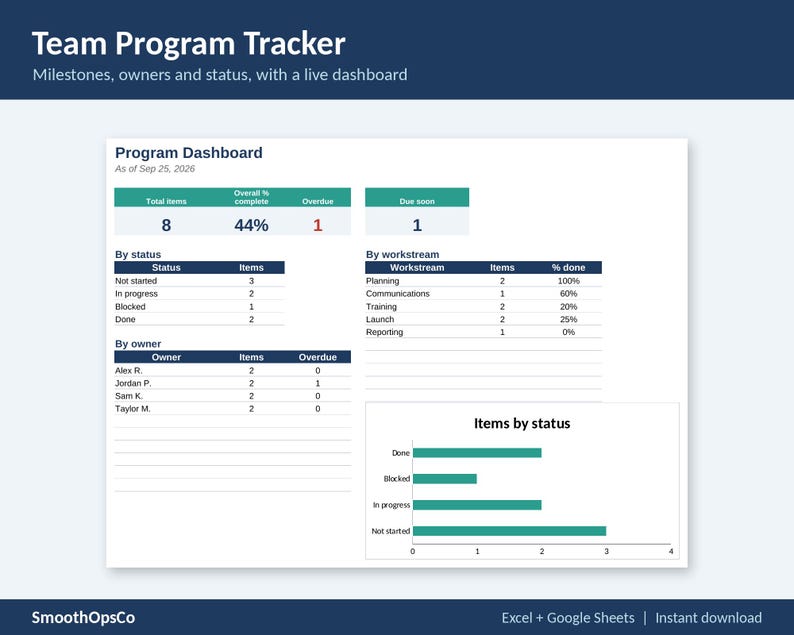794x635 pixels.
Task: Click the Workstream column header
Action: pyautogui.click(x=417, y=267)
